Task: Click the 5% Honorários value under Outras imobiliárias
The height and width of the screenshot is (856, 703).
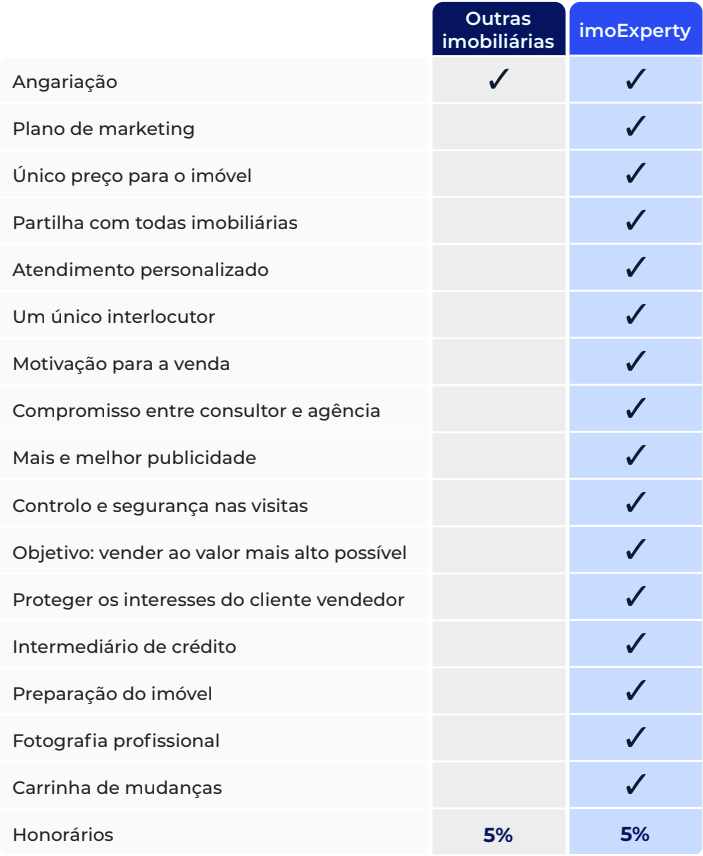Action: click(x=498, y=835)
